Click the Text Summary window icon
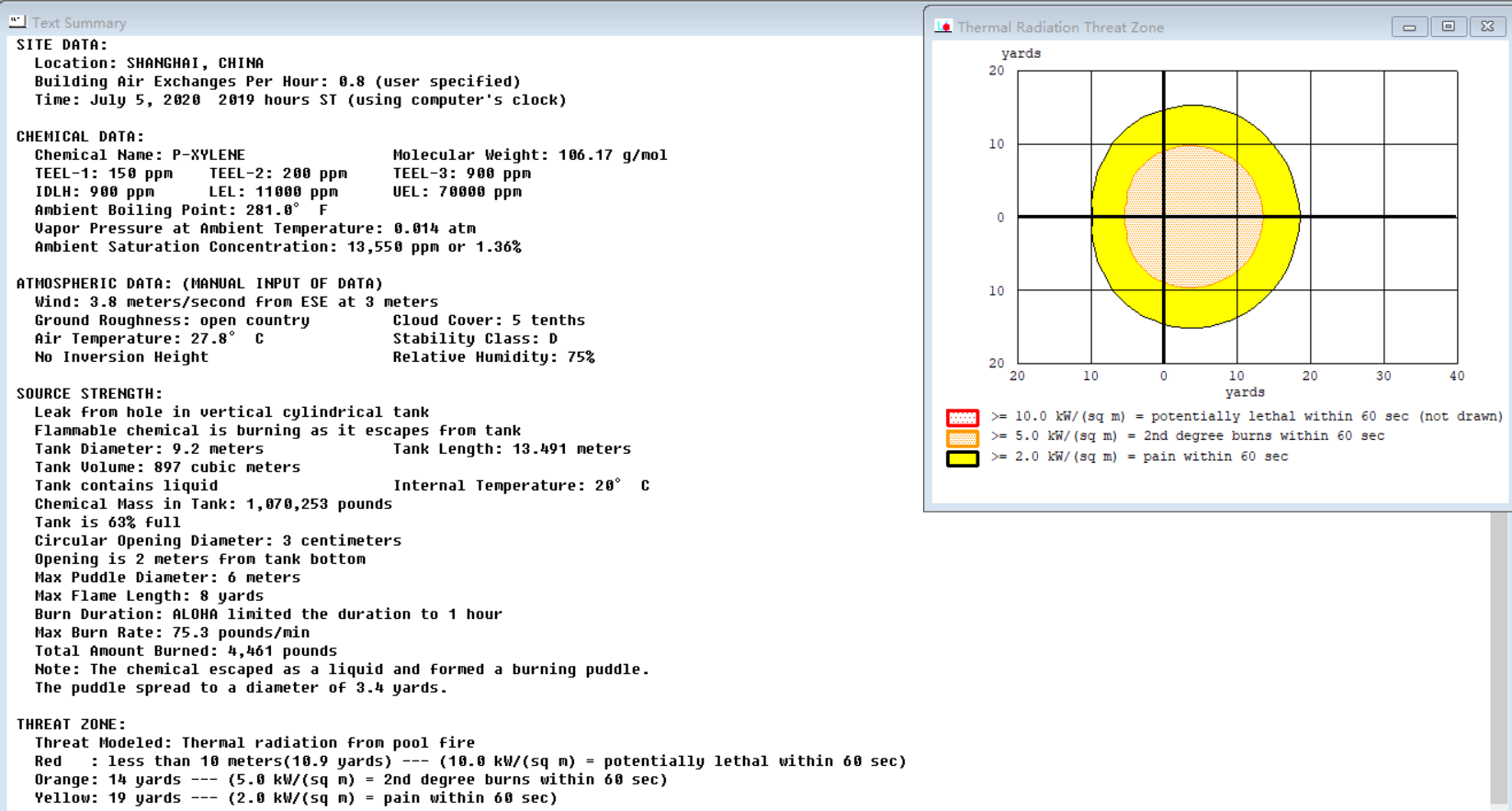 (x=17, y=21)
